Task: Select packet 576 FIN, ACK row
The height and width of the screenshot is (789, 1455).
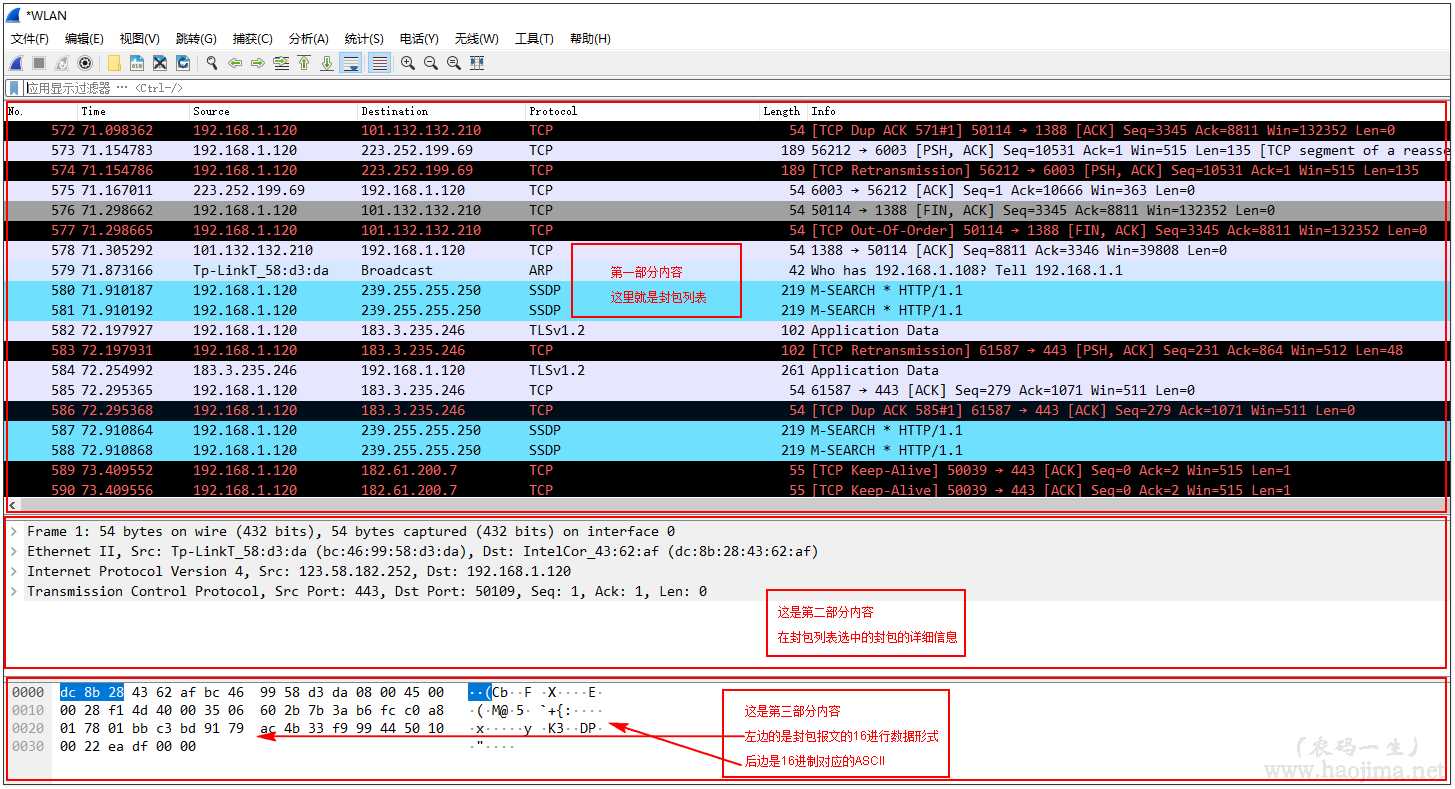Action: (x=726, y=210)
